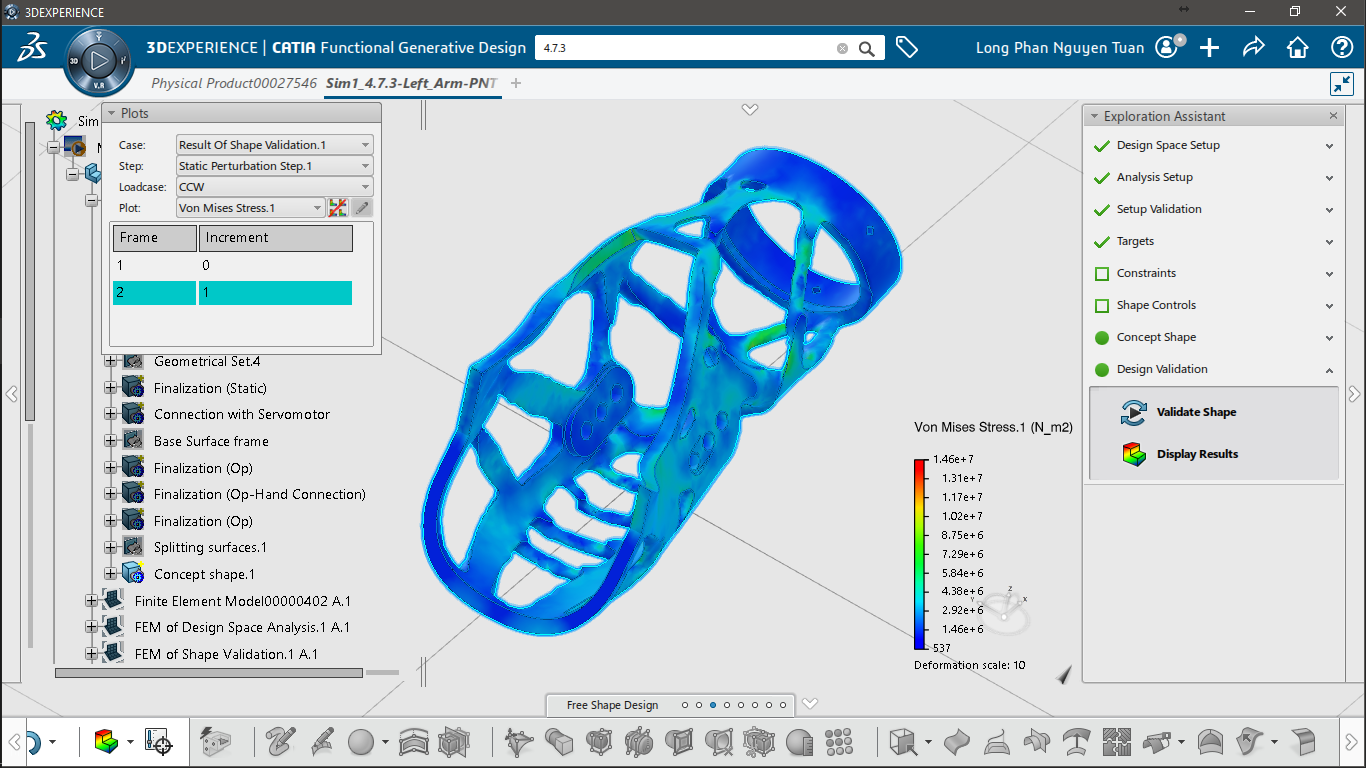
Task: Click the Concept Shape green status dot
Action: tap(1102, 338)
